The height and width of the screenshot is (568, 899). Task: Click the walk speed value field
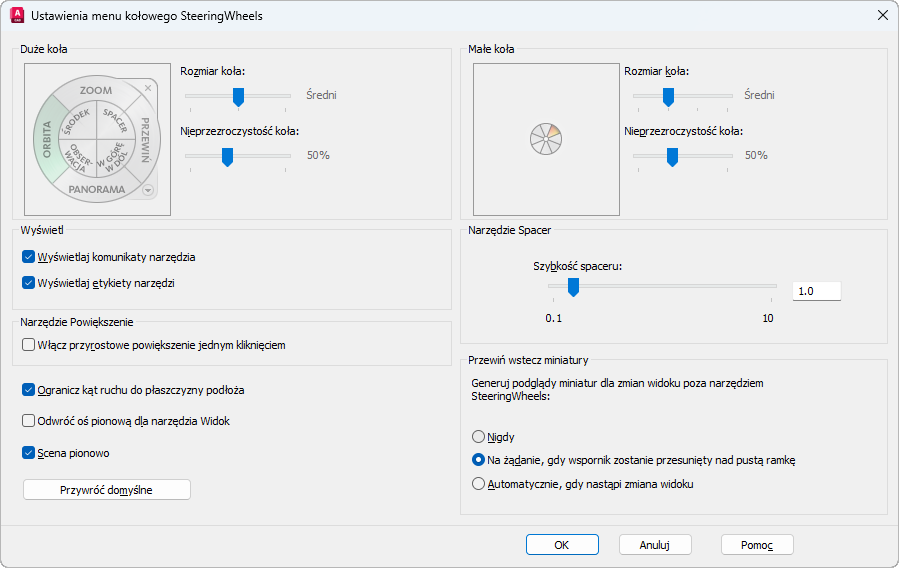pyautogui.click(x=816, y=291)
